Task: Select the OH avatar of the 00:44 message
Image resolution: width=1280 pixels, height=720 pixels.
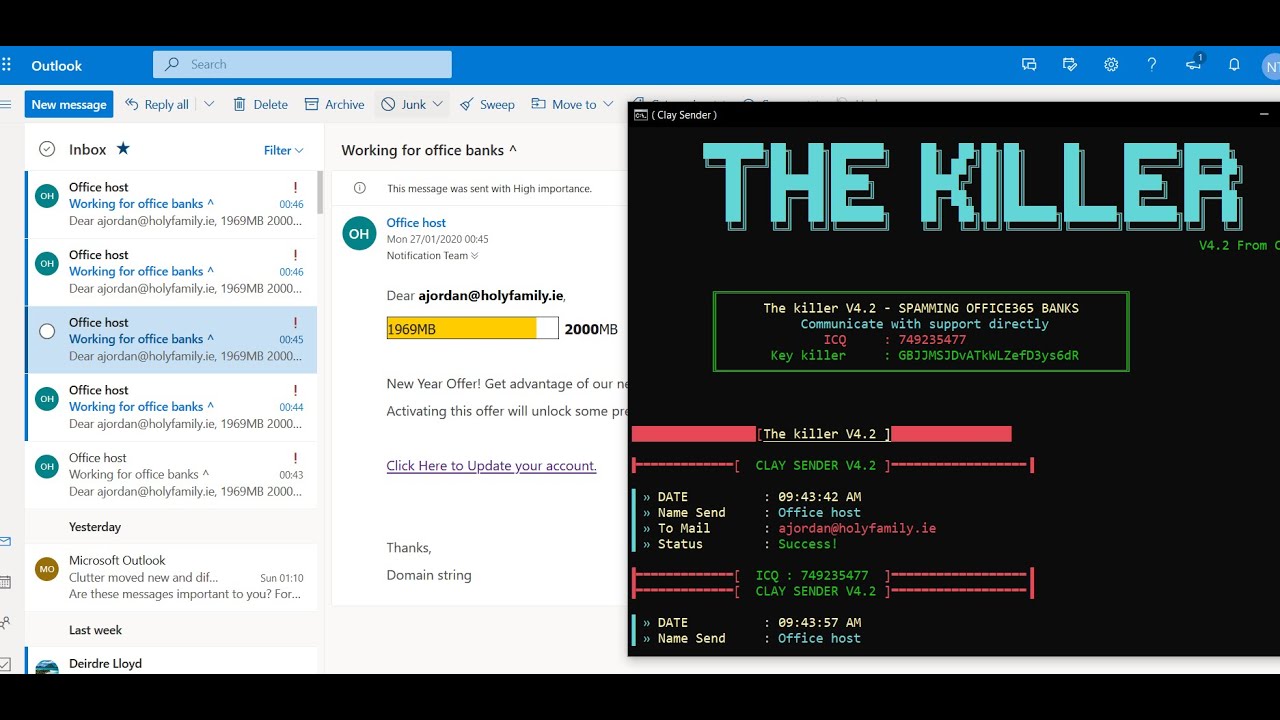Action: click(x=47, y=399)
